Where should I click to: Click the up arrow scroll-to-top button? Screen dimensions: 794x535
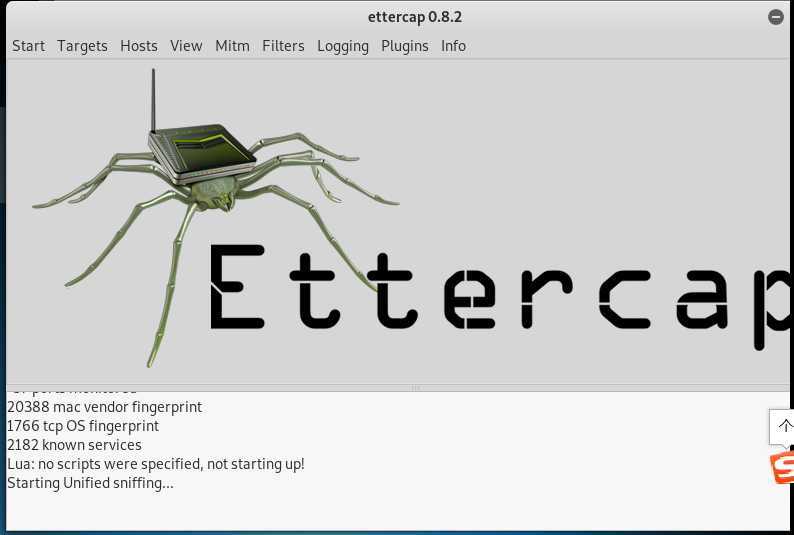[784, 426]
